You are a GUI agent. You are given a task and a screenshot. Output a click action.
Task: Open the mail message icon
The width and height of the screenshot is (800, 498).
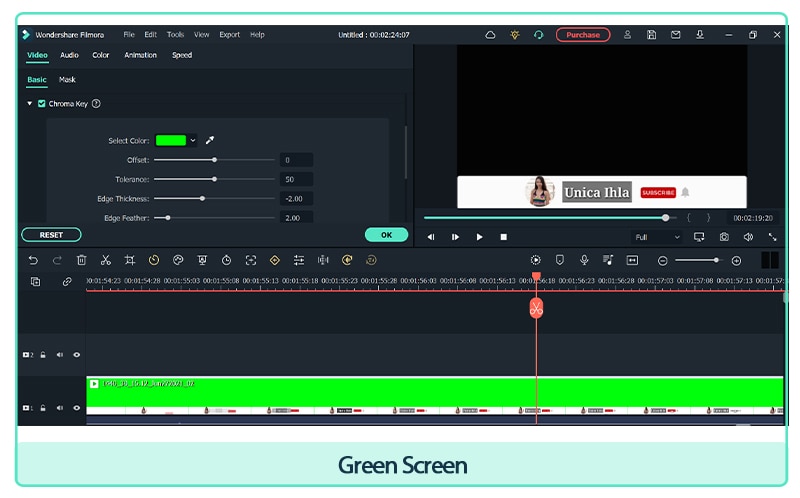coord(676,35)
